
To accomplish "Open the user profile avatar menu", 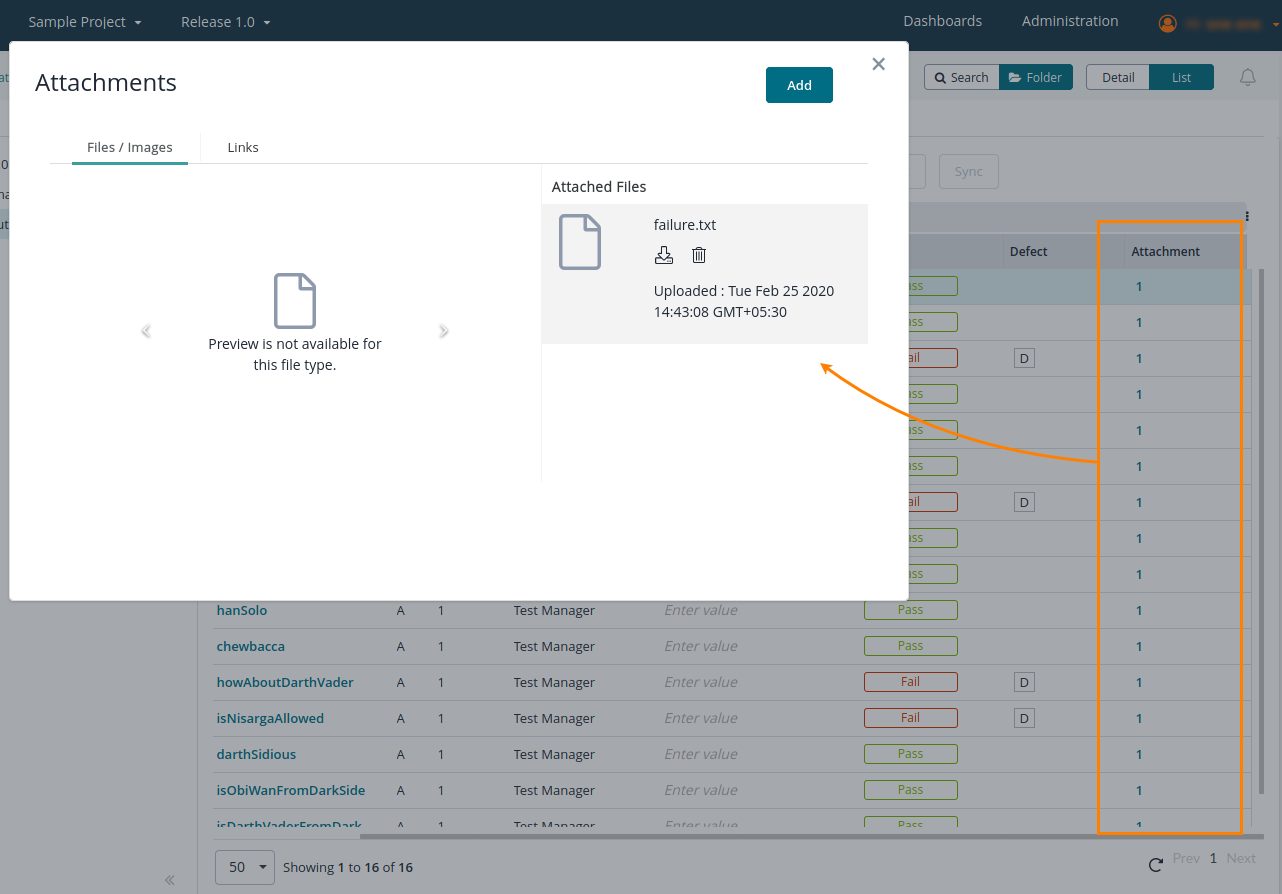I will (x=1167, y=23).
